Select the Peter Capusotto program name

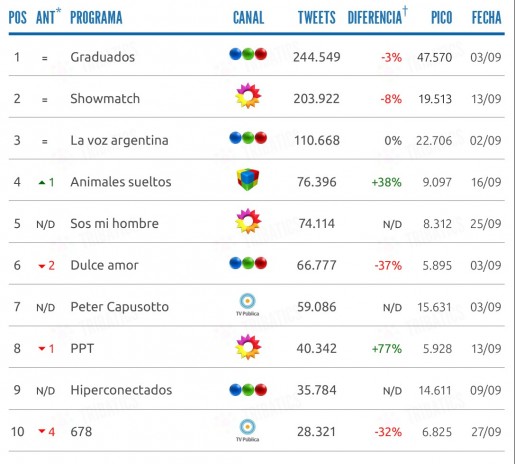pyautogui.click(x=120, y=307)
